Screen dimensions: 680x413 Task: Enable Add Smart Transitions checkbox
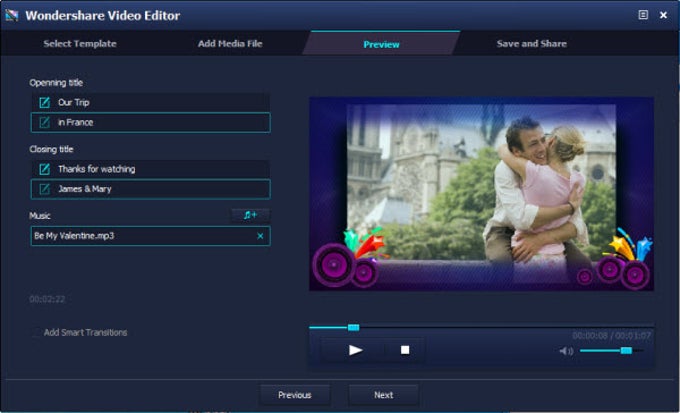click(37, 333)
